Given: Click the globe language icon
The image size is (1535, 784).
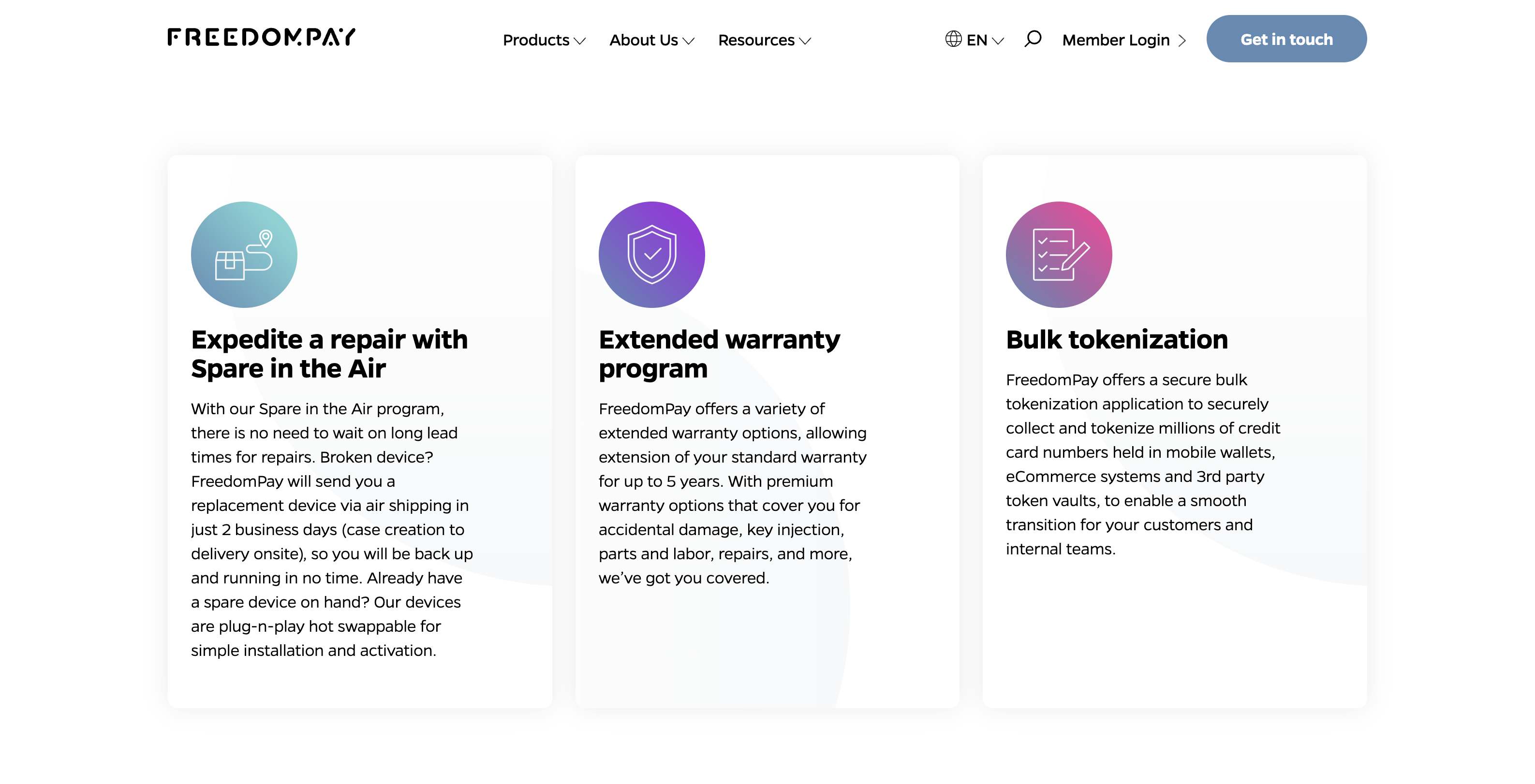Looking at the screenshot, I should 953,39.
